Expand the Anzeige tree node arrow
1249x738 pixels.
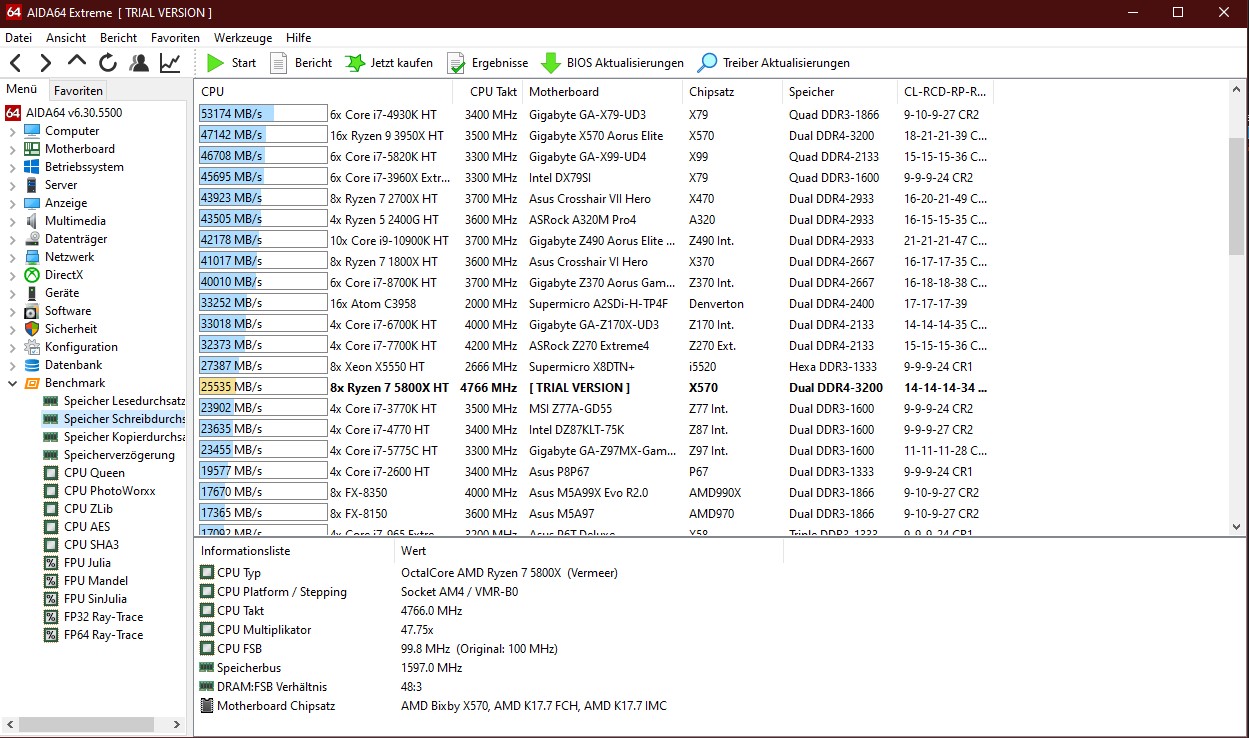12,203
